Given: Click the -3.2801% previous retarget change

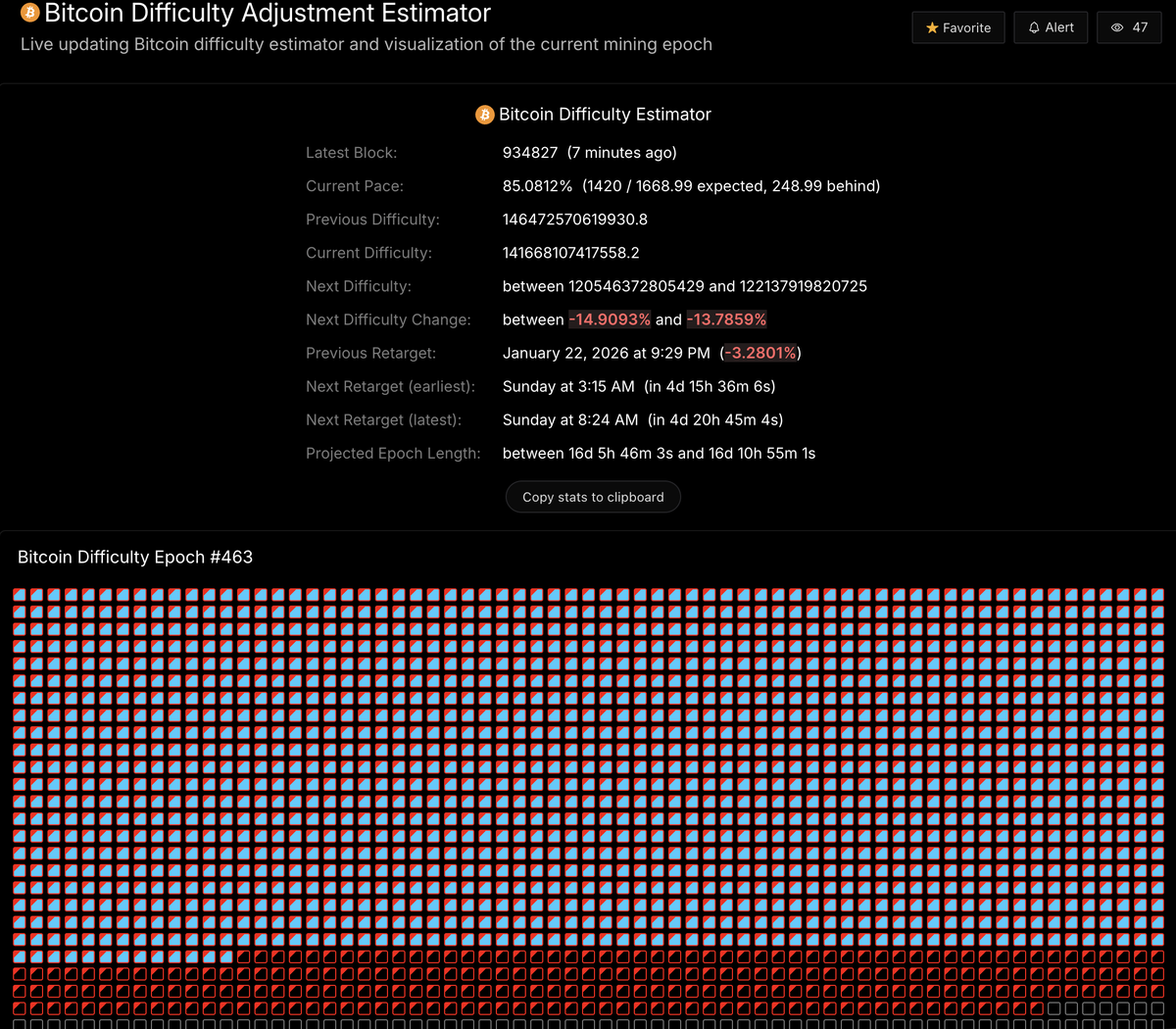Looking at the screenshot, I should [x=760, y=353].
